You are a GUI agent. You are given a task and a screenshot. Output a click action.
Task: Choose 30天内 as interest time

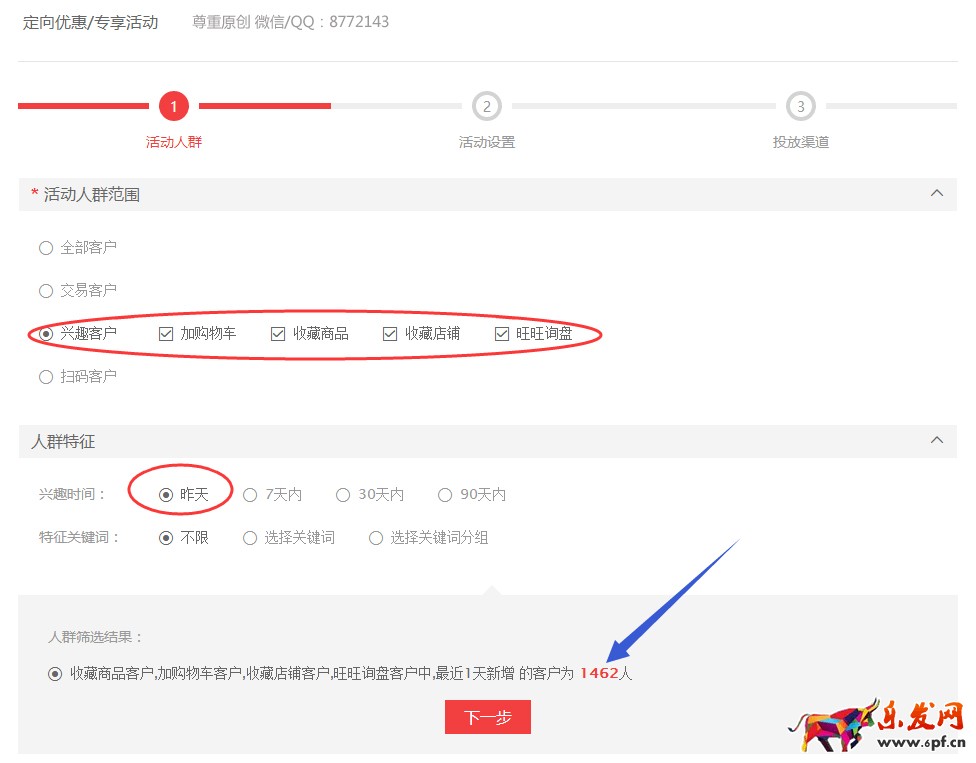tap(343, 495)
